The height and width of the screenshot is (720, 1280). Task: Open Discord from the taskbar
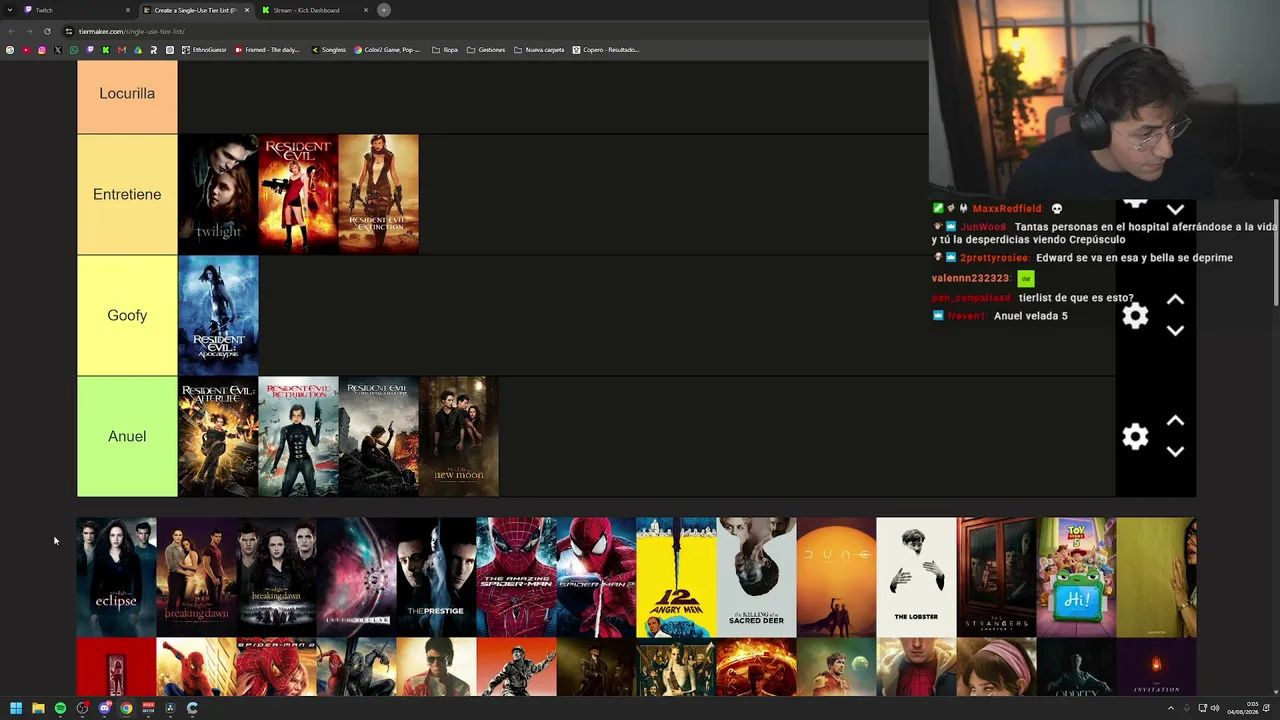[104, 708]
